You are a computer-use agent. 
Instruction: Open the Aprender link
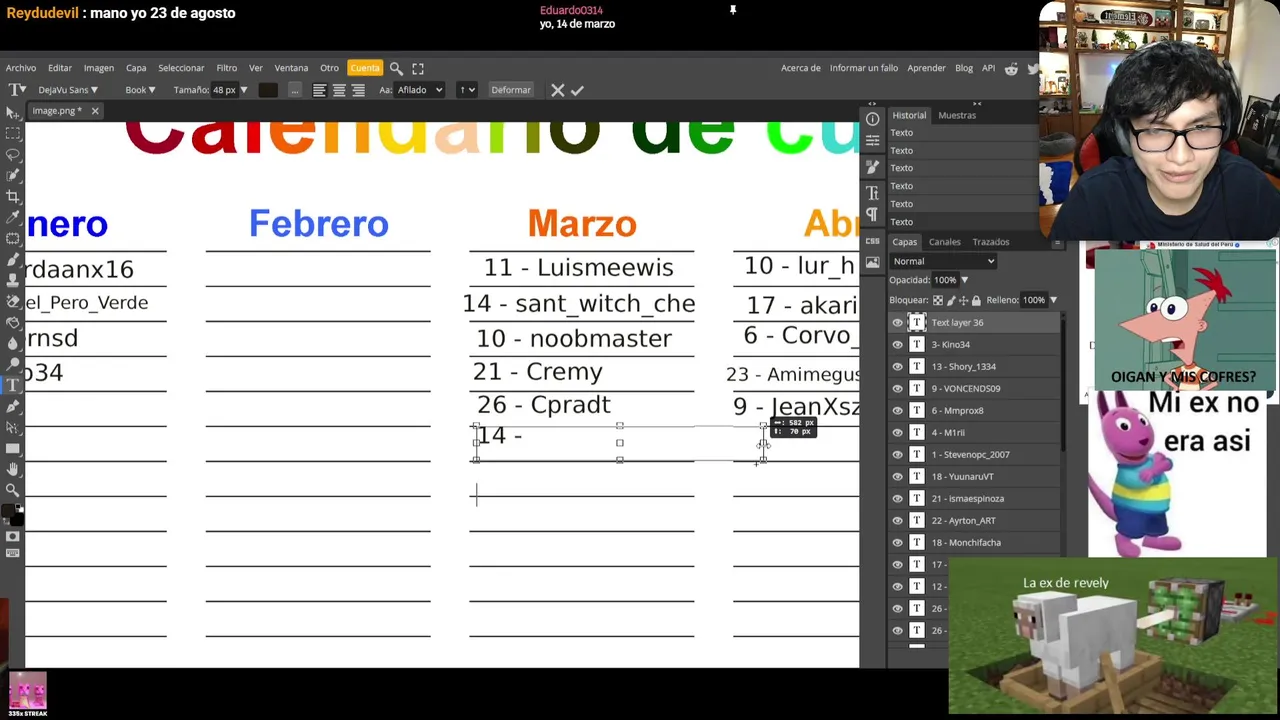(x=926, y=68)
